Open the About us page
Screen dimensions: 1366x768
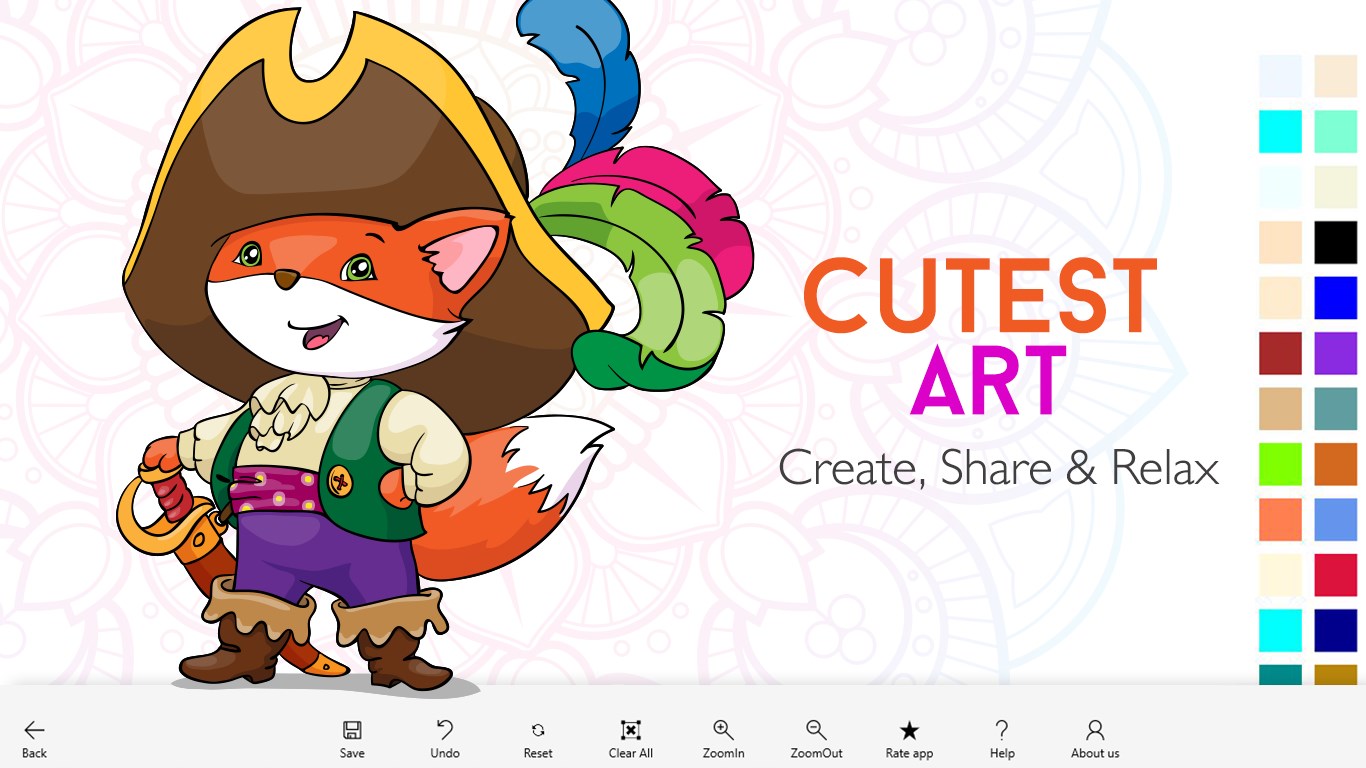1095,739
